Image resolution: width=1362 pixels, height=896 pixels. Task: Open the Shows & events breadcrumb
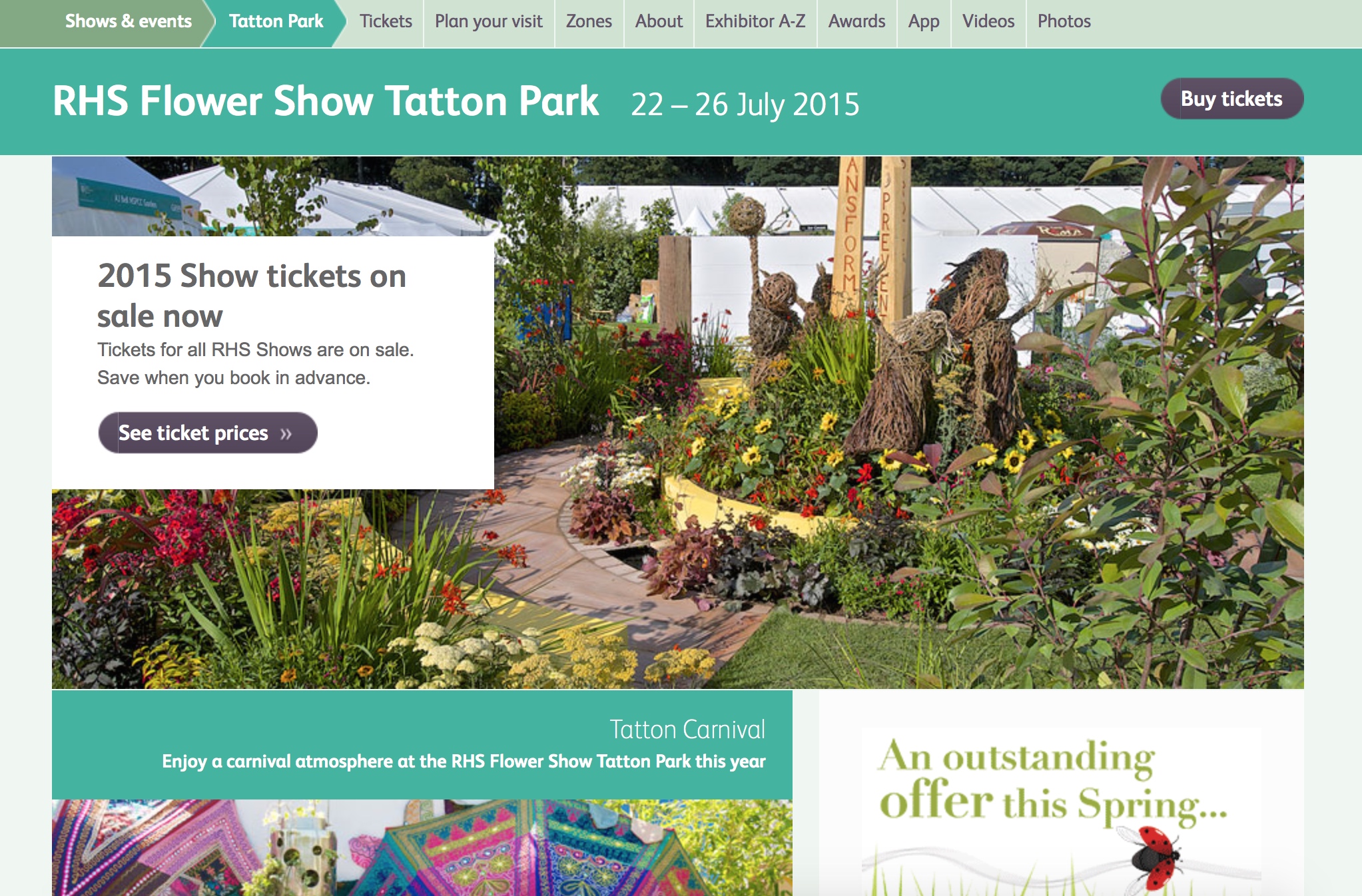click(x=129, y=21)
